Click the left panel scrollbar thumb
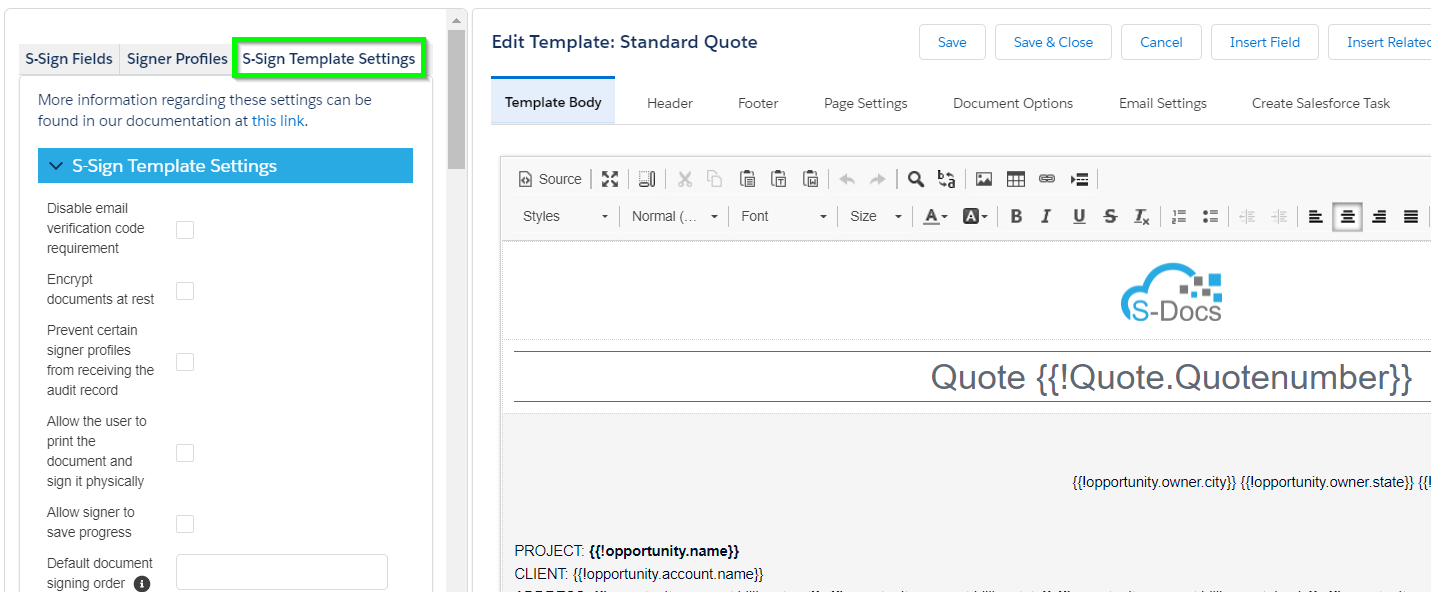The height and width of the screenshot is (592, 1431). click(x=457, y=100)
